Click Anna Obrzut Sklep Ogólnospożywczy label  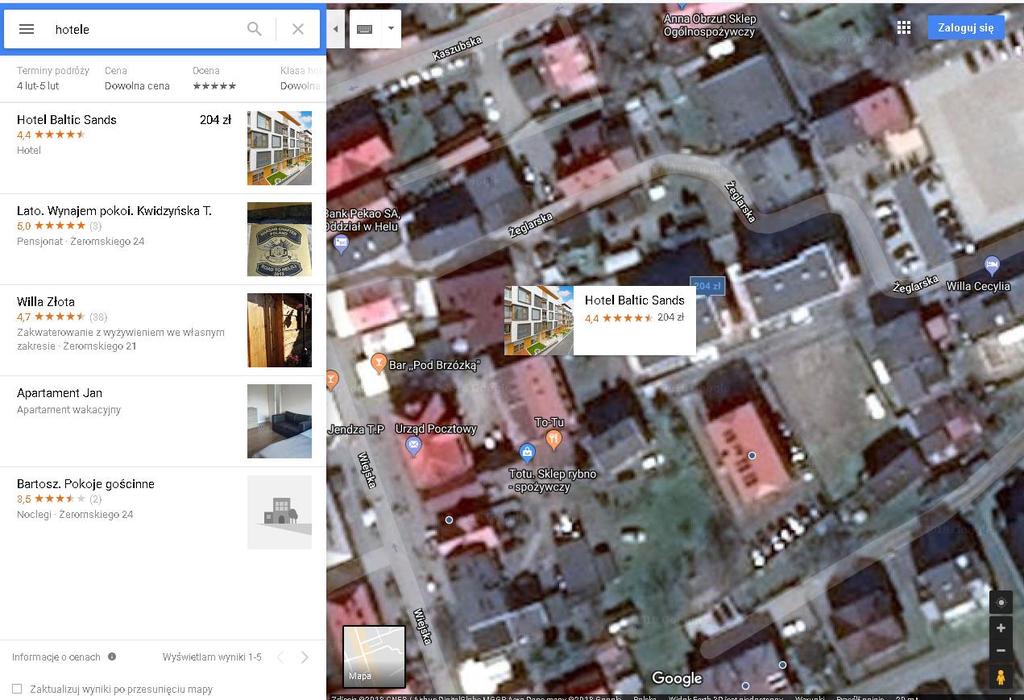coord(710,25)
